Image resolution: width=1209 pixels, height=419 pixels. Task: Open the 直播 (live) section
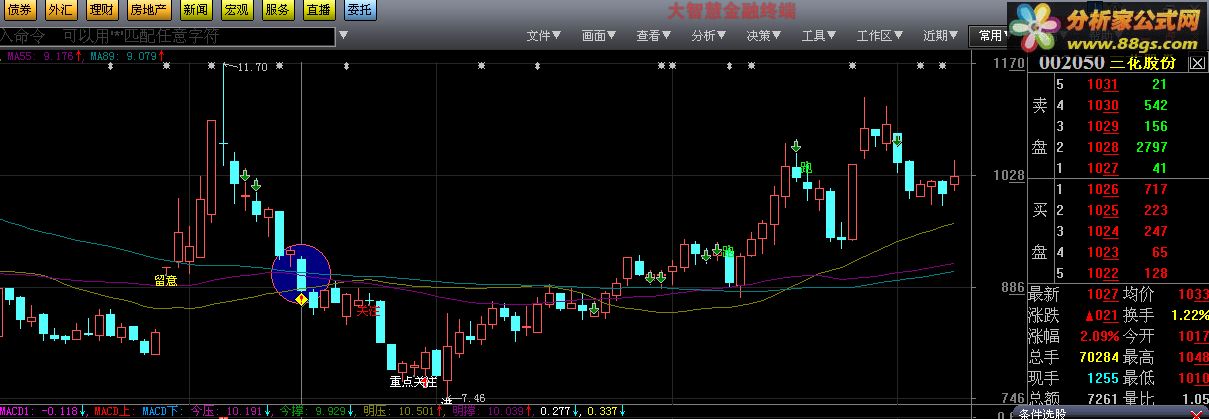coord(318,11)
